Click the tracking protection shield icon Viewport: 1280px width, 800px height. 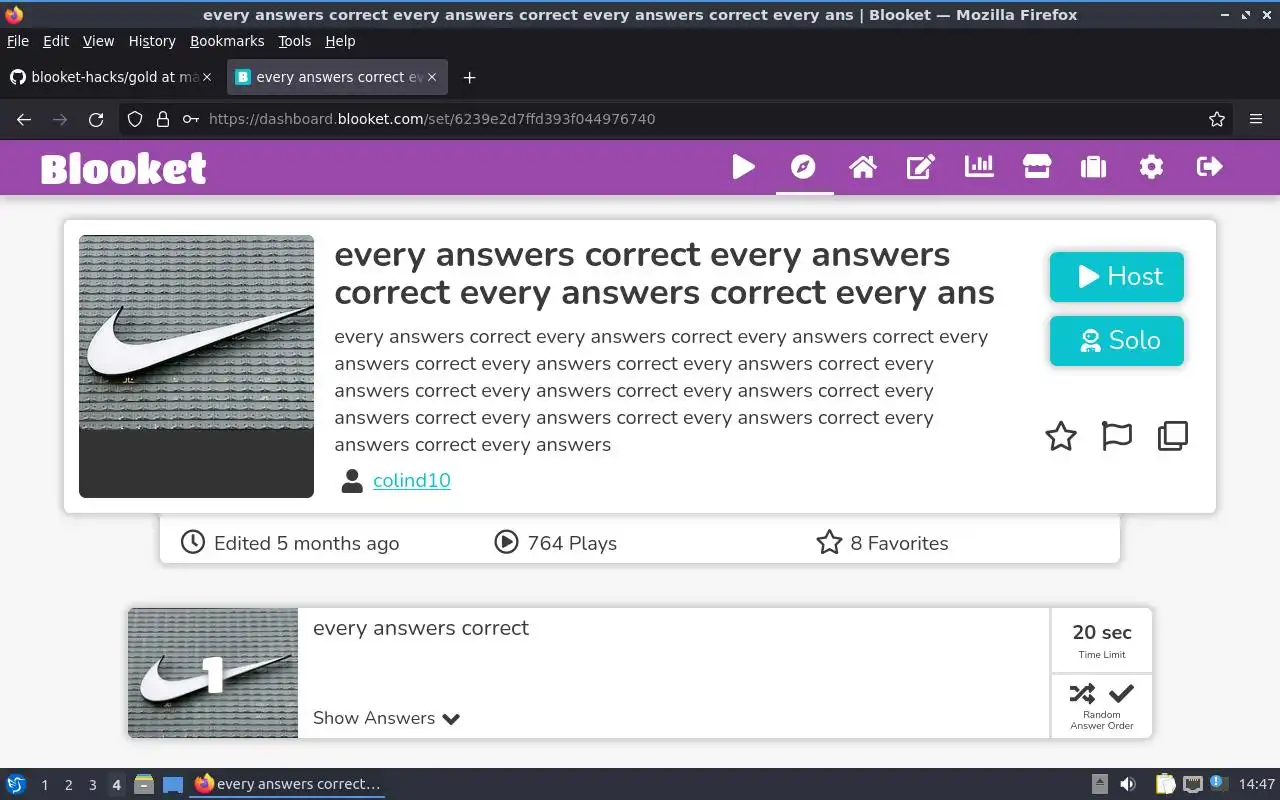click(x=135, y=119)
